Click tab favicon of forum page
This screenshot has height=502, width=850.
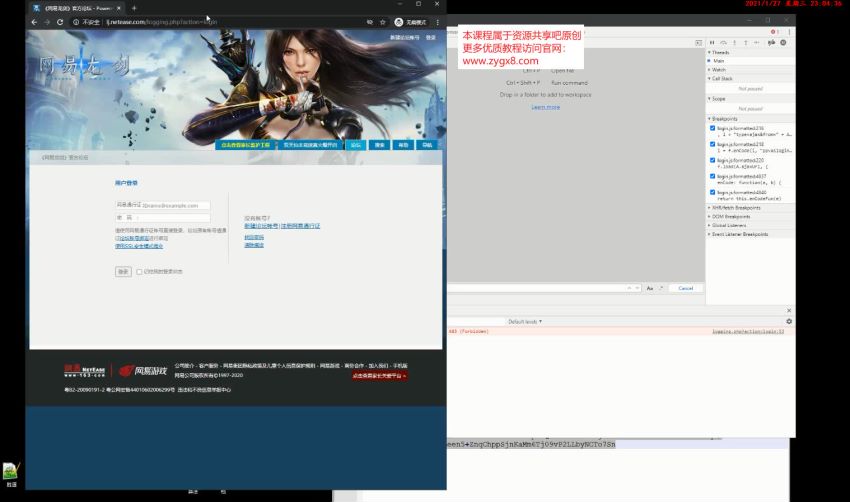point(36,8)
